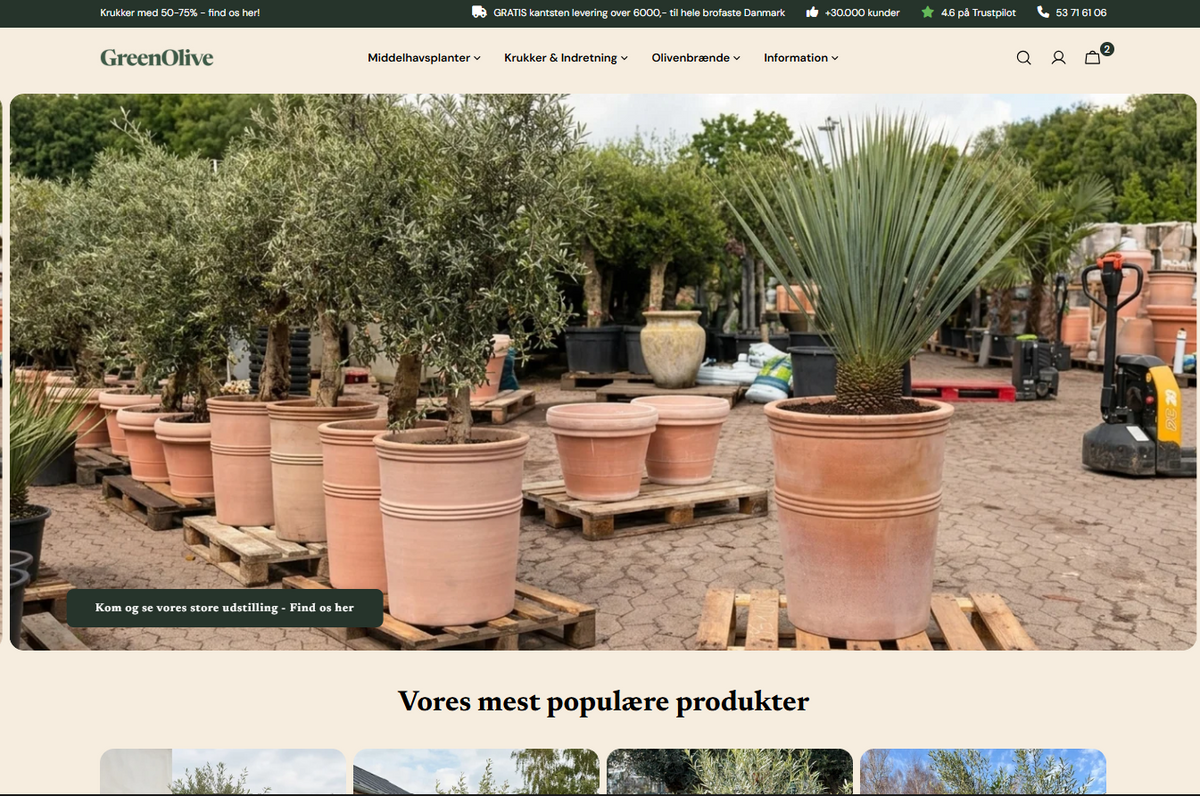This screenshot has width=1200, height=796.
Task: Click the delivery truck icon
Action: pyautogui.click(x=479, y=13)
